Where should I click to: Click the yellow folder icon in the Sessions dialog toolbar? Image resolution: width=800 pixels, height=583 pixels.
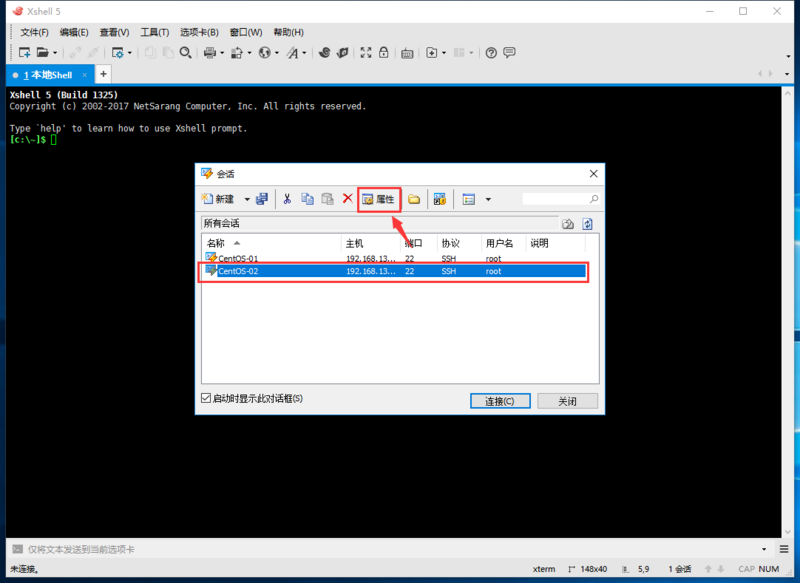pyautogui.click(x=414, y=199)
